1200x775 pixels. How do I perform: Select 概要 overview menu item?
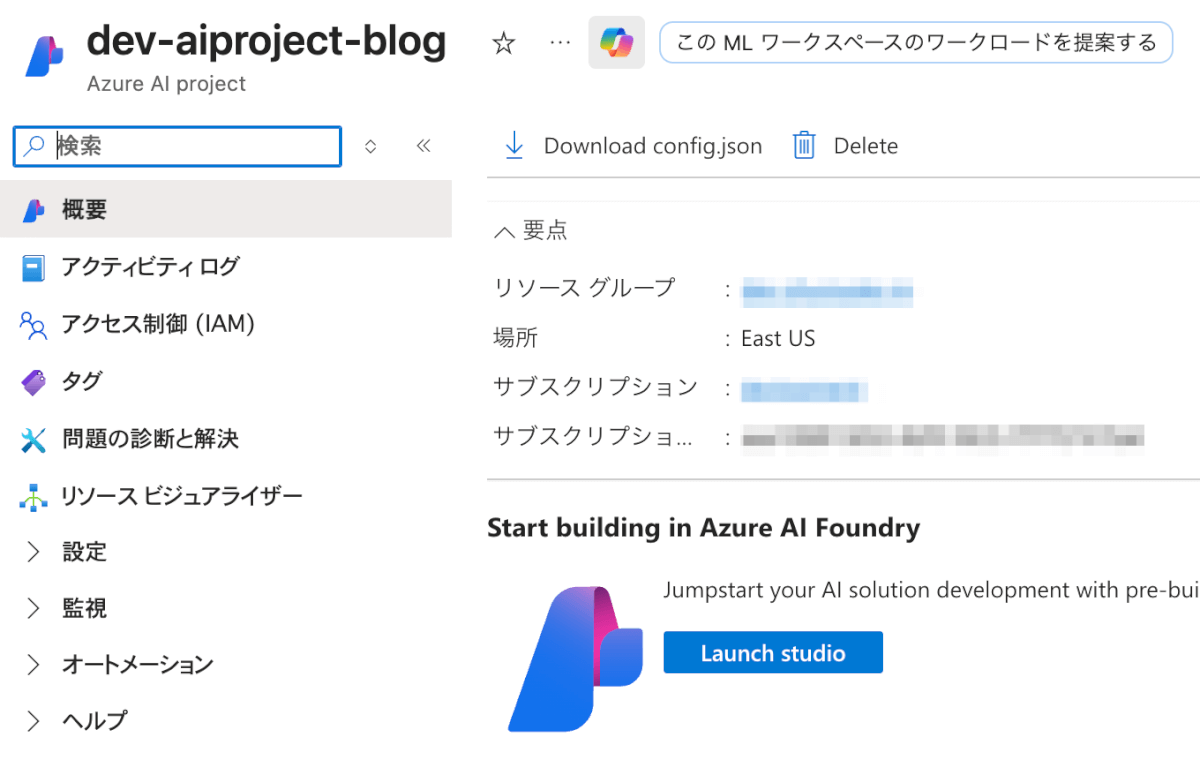coord(84,210)
